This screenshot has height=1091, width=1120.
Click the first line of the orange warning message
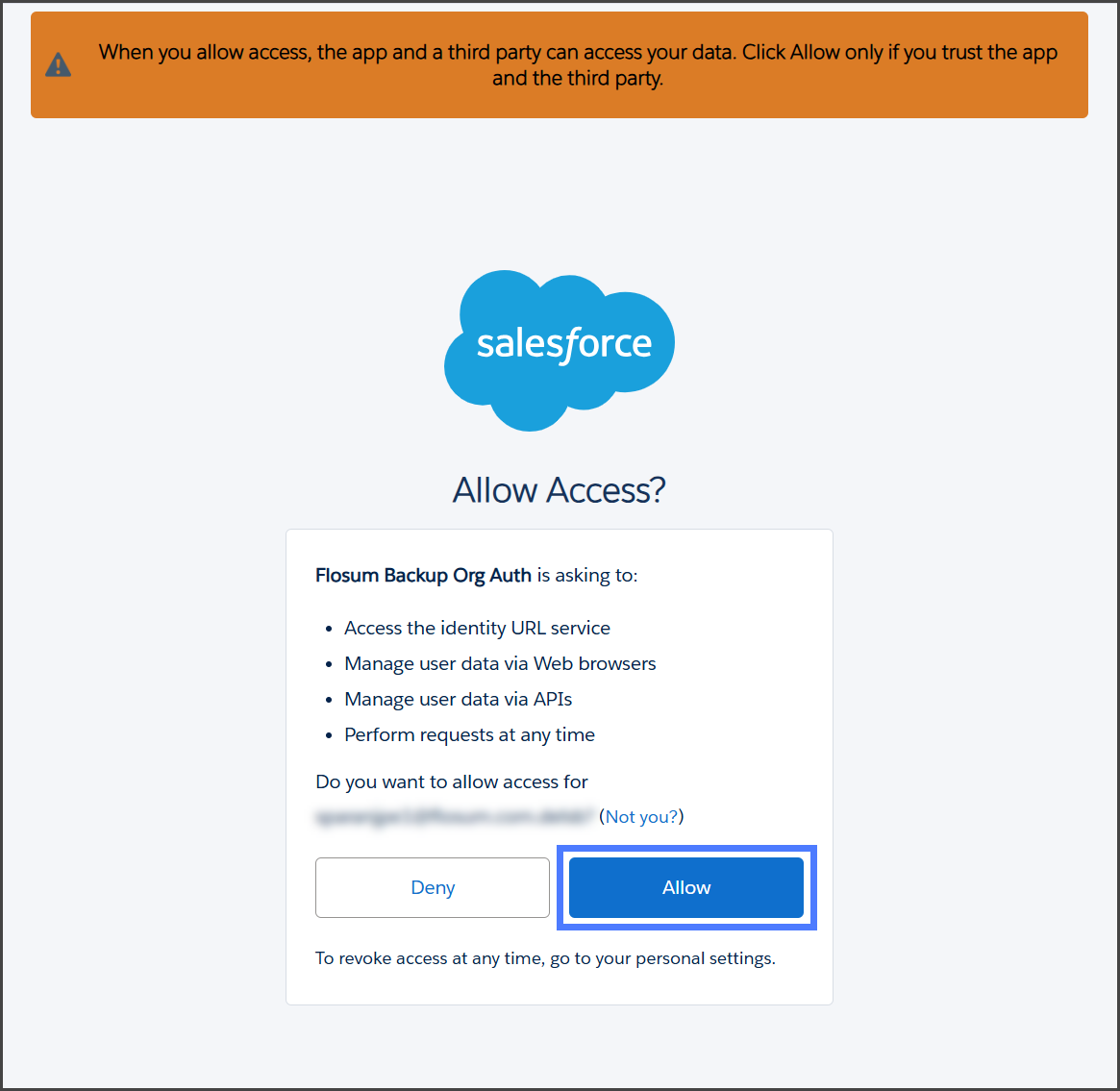point(578,52)
